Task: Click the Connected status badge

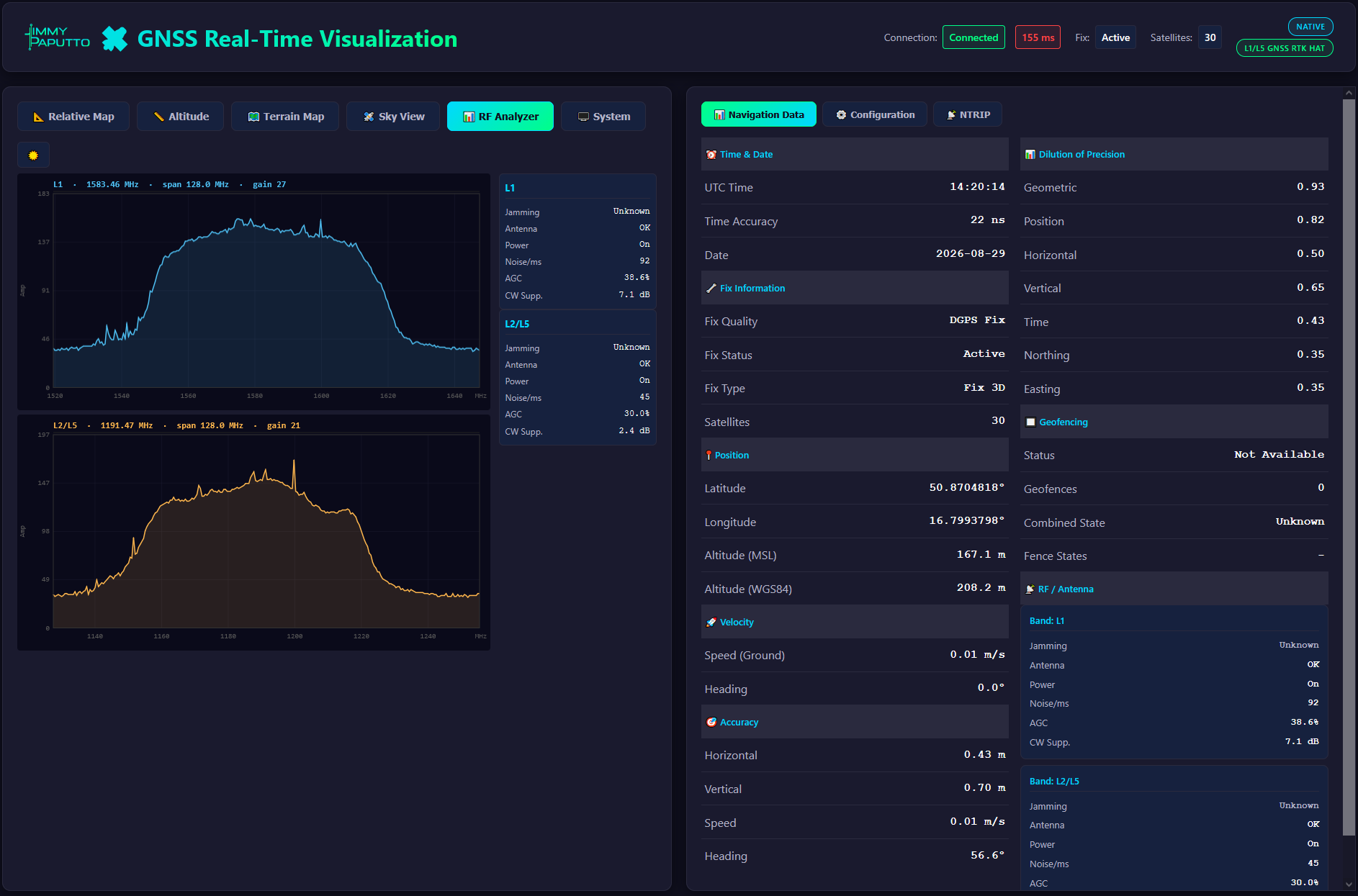Action: coord(973,37)
